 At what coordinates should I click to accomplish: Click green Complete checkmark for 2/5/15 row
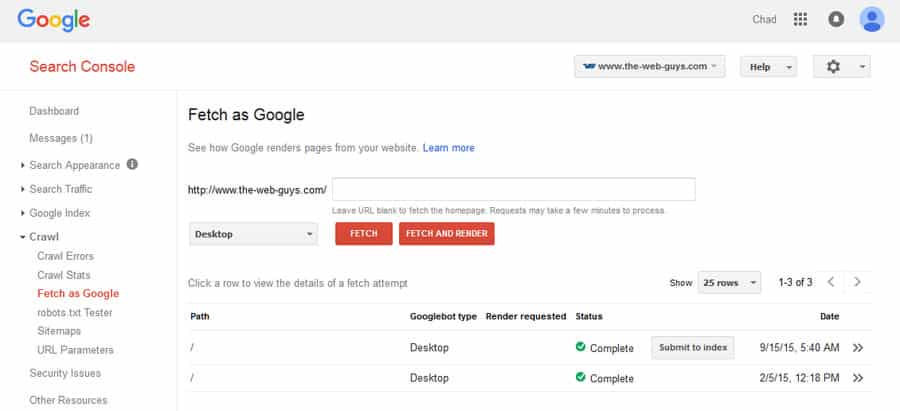580,377
